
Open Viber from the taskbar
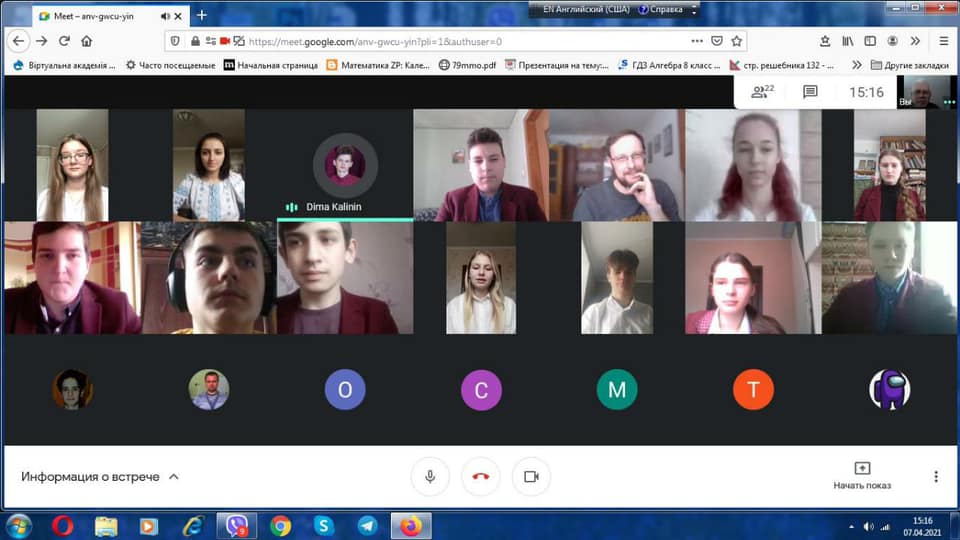pyautogui.click(x=236, y=526)
